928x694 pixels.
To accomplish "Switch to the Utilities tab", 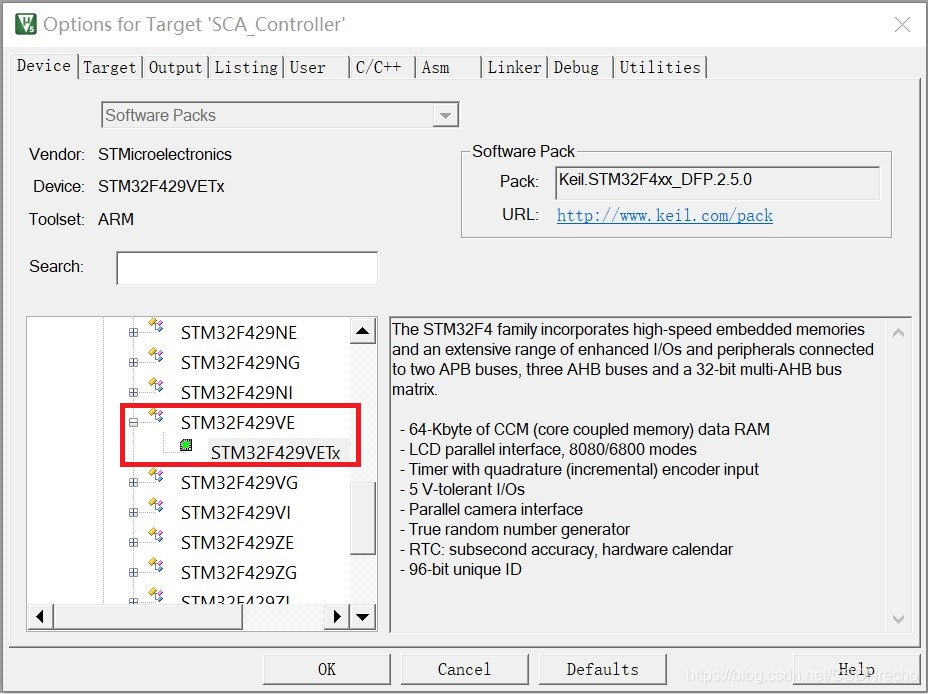I will [660, 67].
